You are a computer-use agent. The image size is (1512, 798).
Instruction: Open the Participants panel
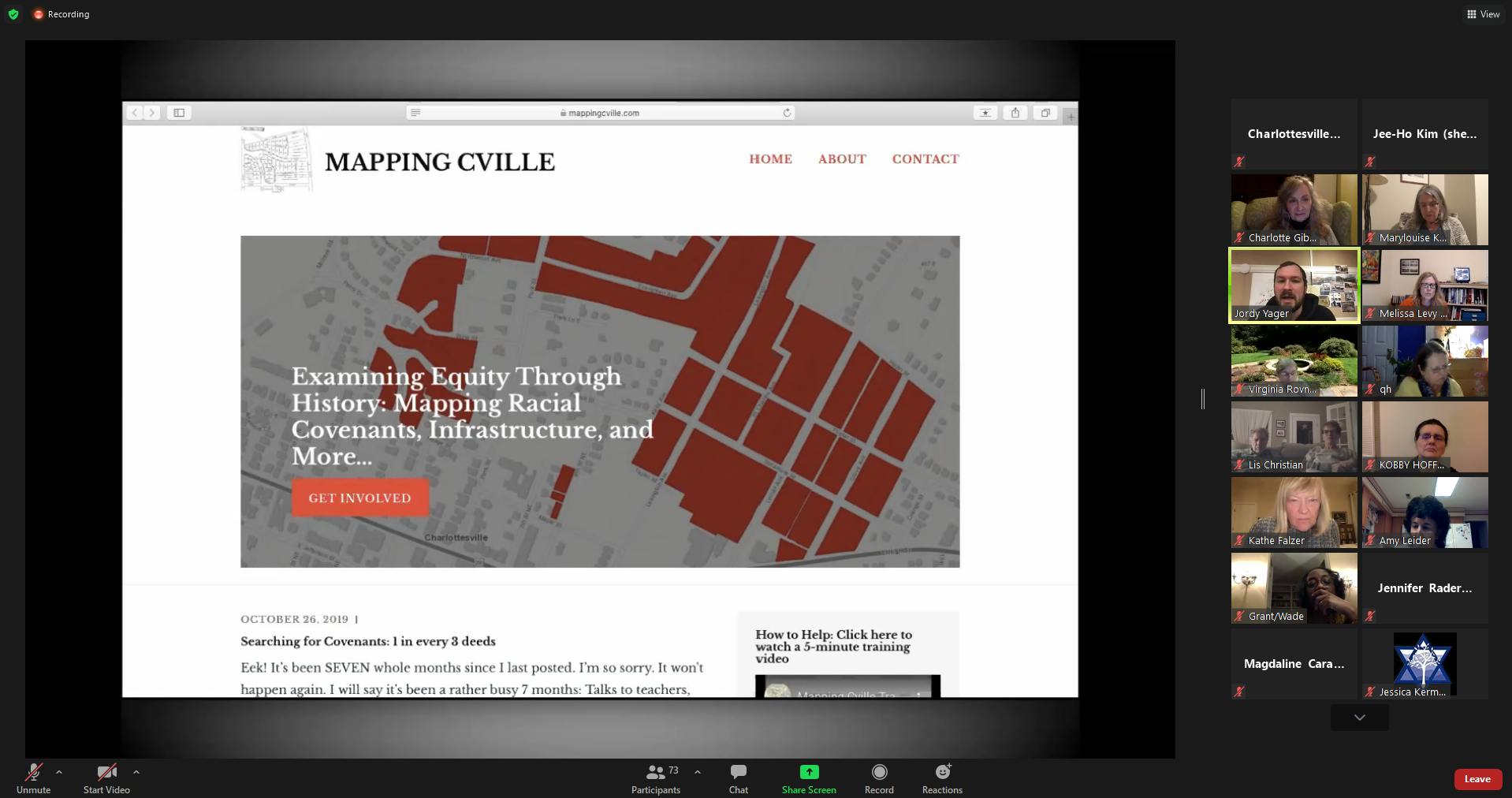click(x=655, y=778)
